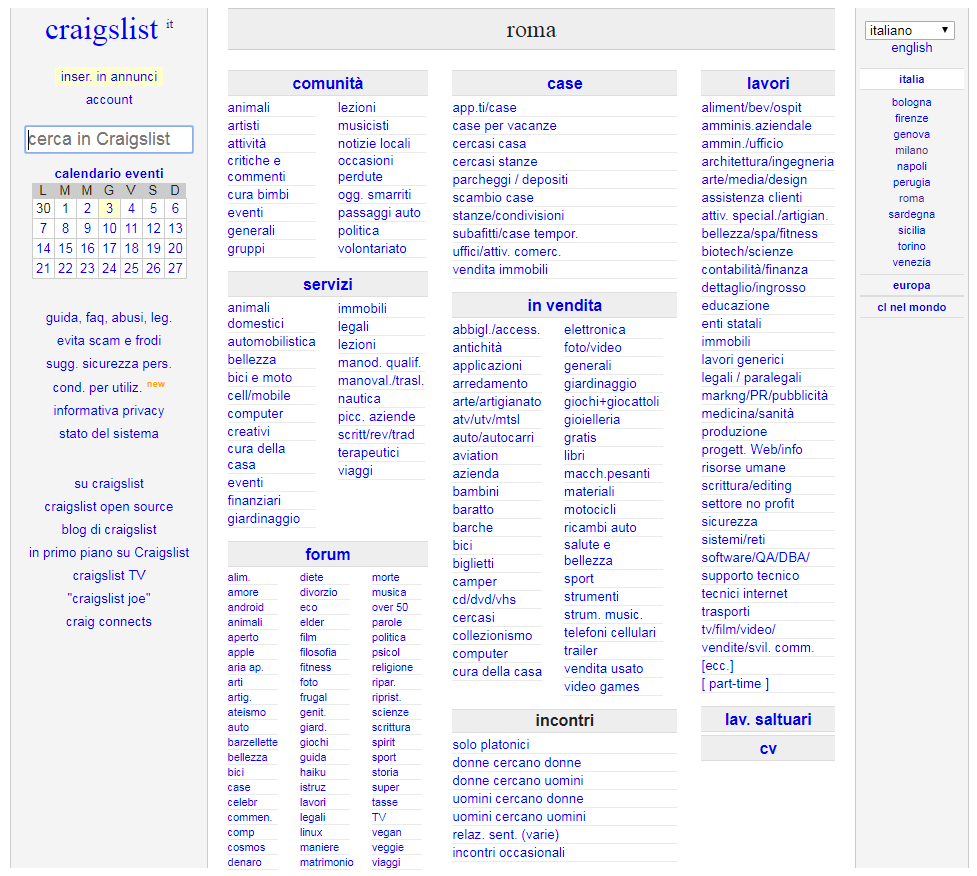Viewport: 977px width, 876px height.
Task: Open the forum section header
Action: coord(328,554)
